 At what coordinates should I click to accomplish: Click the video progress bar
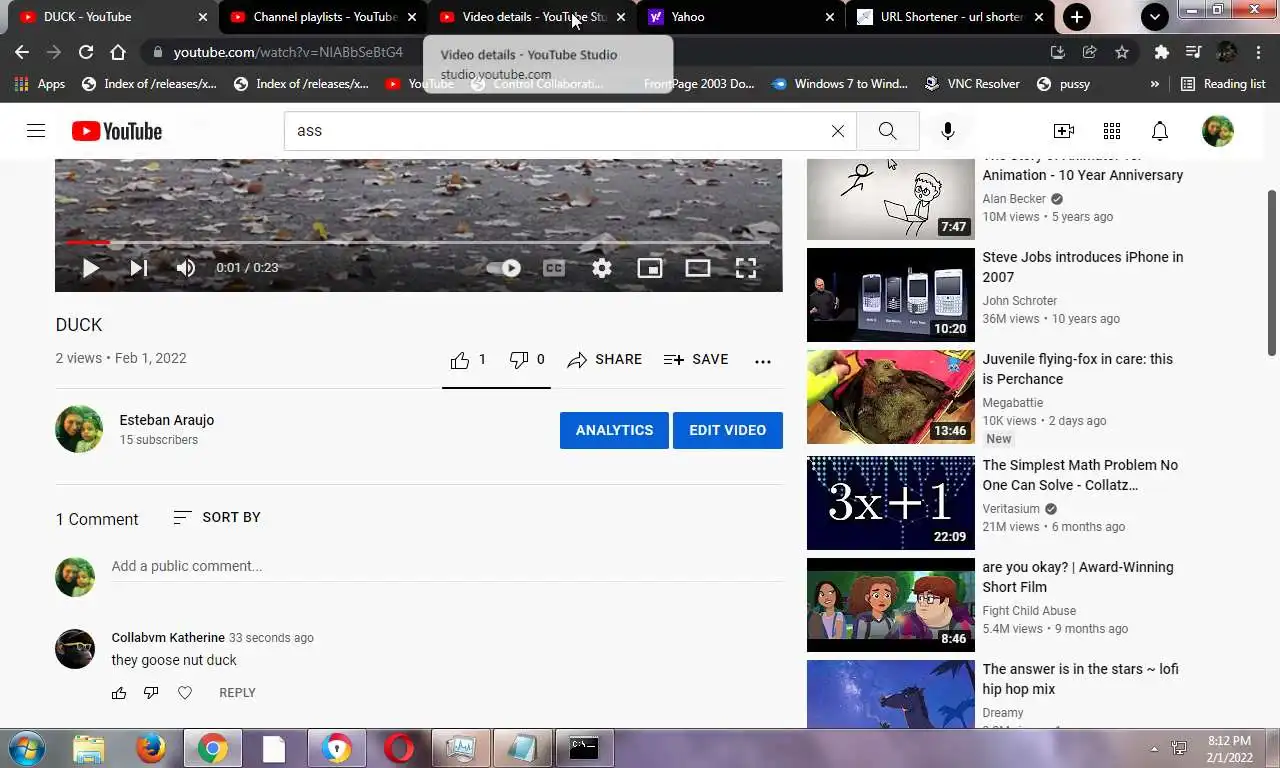tap(418, 242)
